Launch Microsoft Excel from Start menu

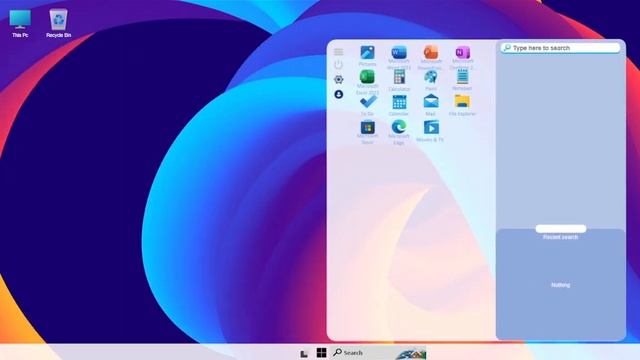(367, 82)
